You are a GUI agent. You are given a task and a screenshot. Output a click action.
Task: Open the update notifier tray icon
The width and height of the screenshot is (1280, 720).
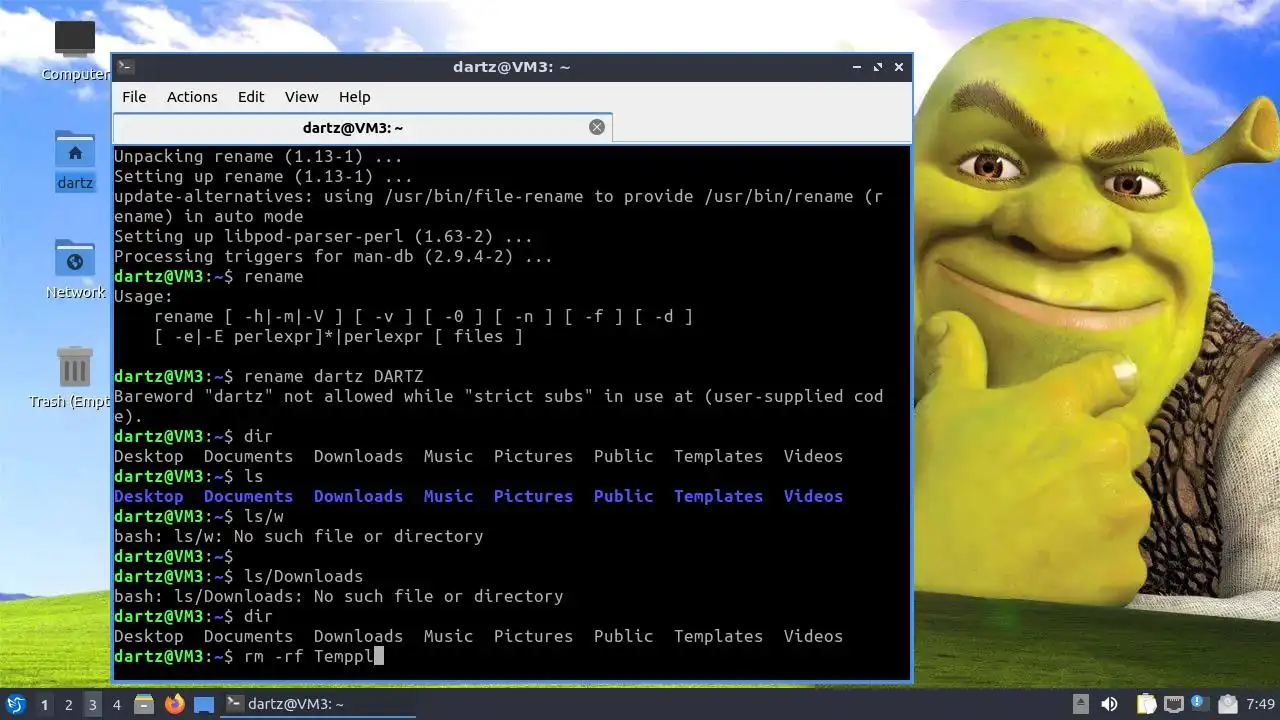coord(1200,703)
